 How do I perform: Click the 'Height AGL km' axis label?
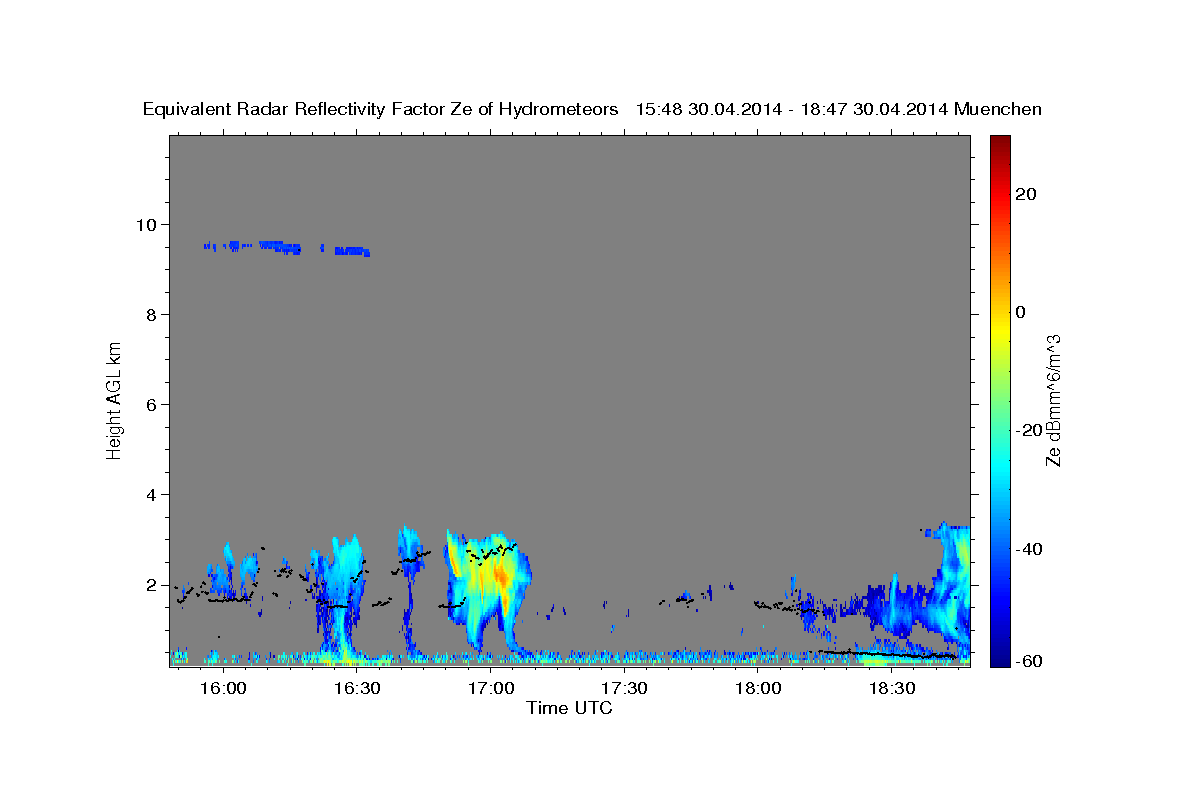(114, 399)
